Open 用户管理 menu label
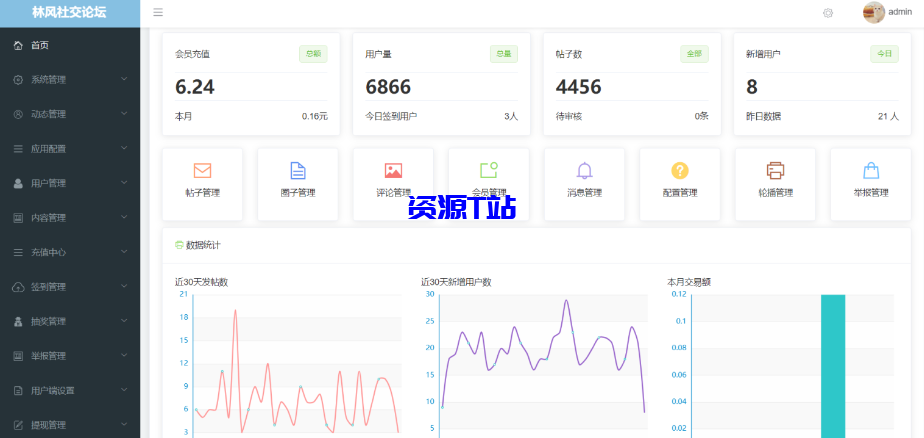Screen dimensions: 924x438 point(48,183)
